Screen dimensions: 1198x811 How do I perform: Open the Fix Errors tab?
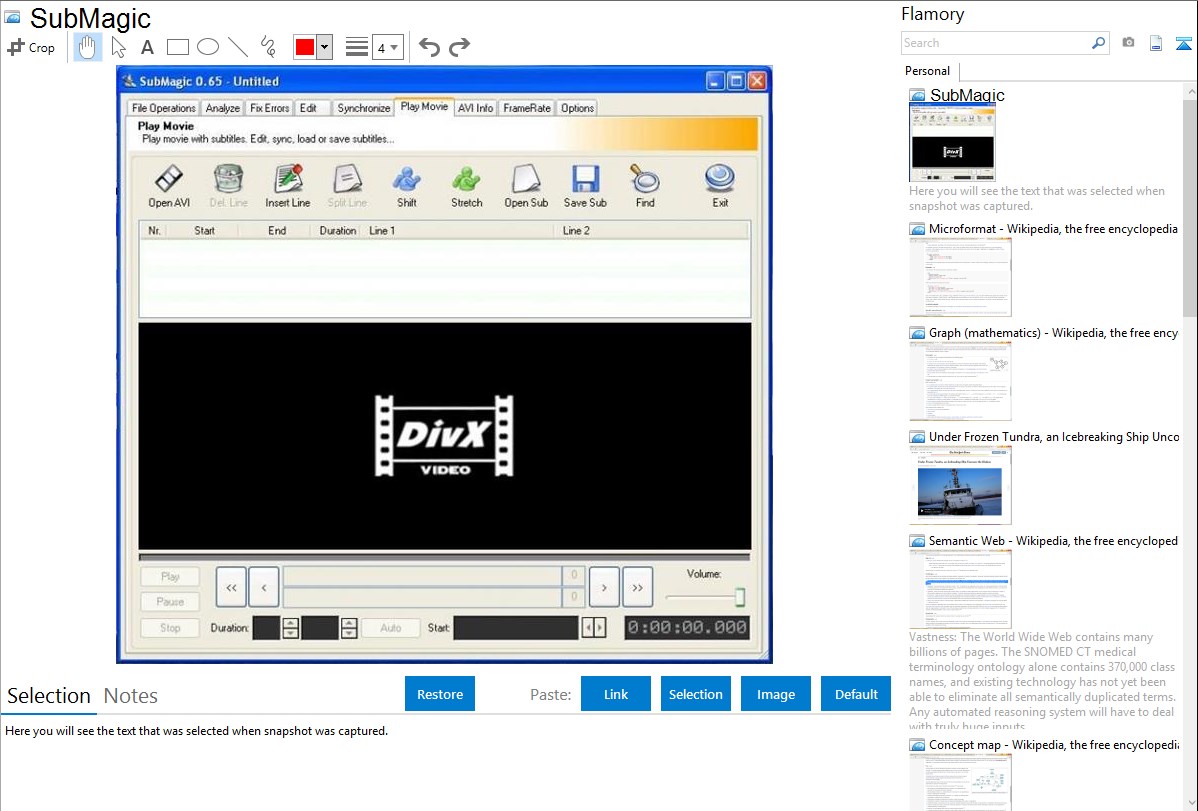coord(270,109)
